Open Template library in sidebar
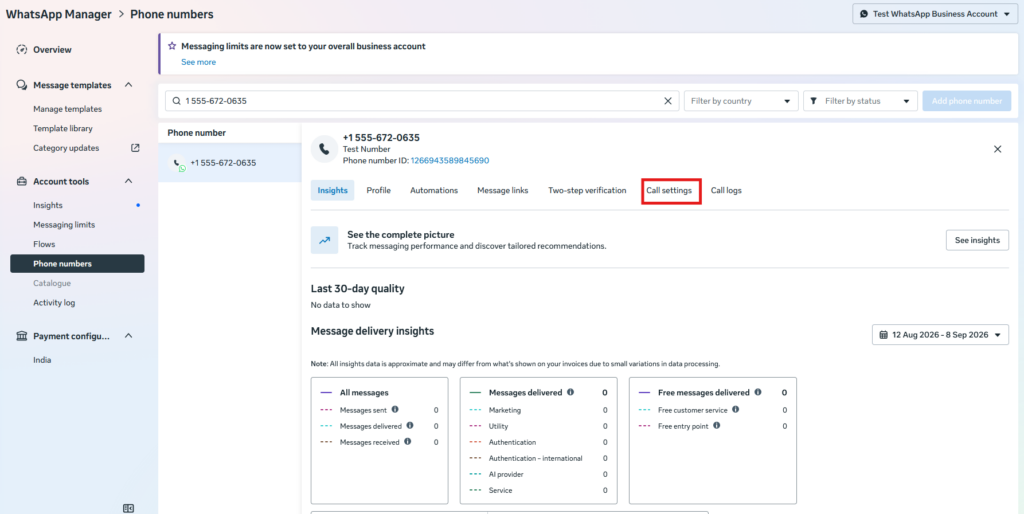 [x=63, y=129]
